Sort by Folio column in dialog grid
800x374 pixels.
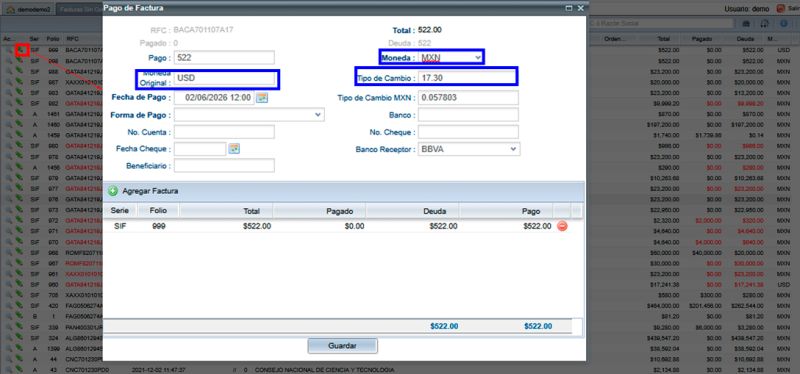point(158,211)
